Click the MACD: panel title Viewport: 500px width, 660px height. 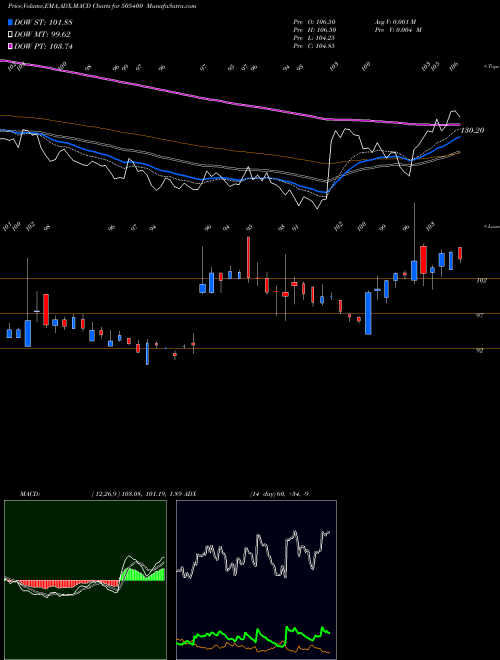pos(30,494)
